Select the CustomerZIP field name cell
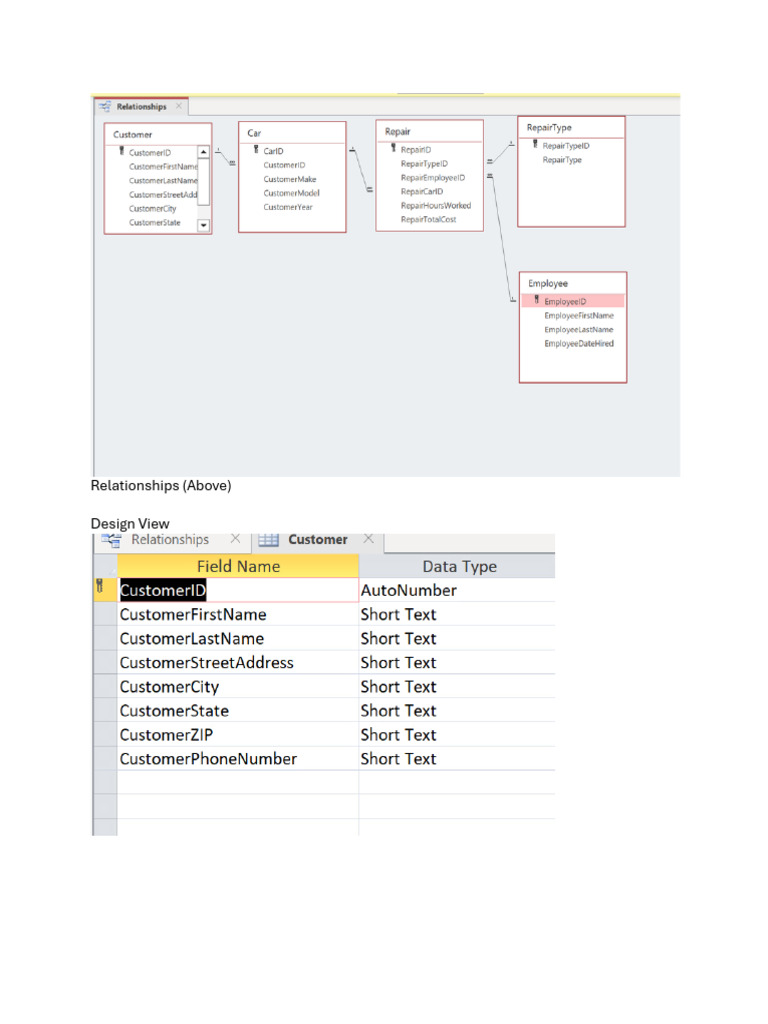The width and height of the screenshot is (768, 1024). 238,735
